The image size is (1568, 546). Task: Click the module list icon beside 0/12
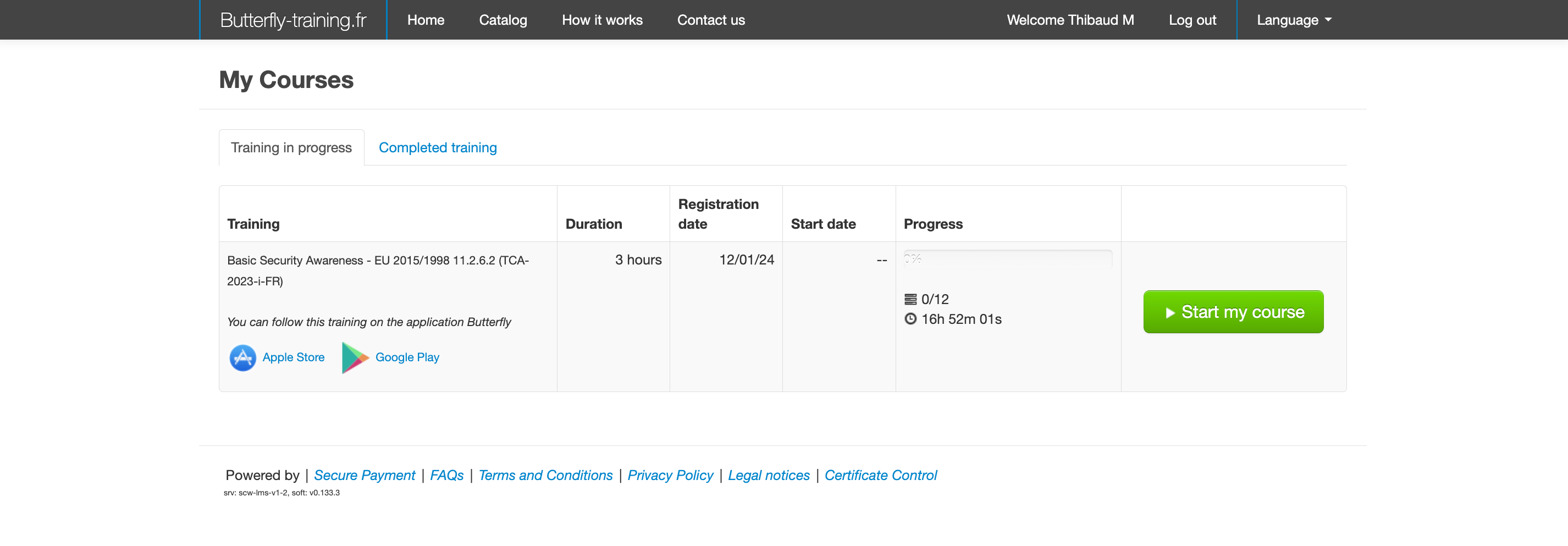click(x=910, y=299)
